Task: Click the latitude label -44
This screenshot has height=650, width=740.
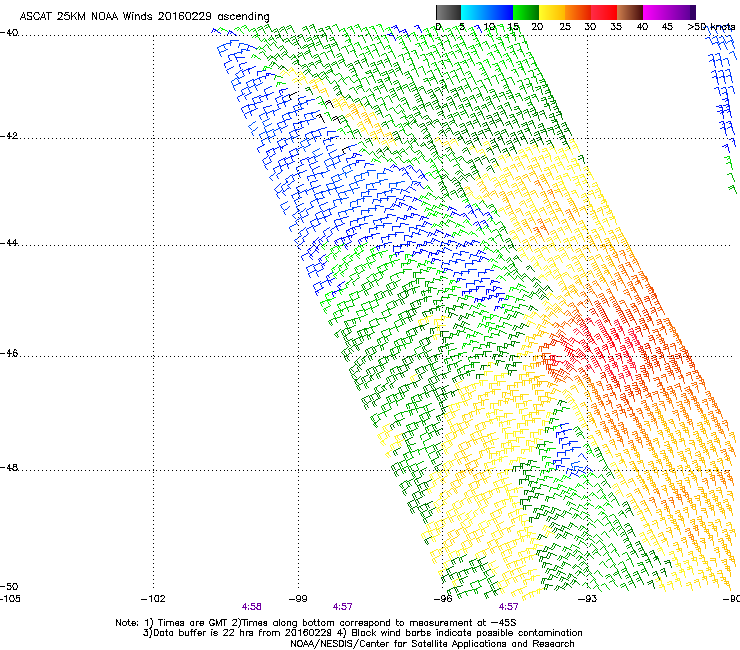Action: pyautogui.click(x=9, y=243)
